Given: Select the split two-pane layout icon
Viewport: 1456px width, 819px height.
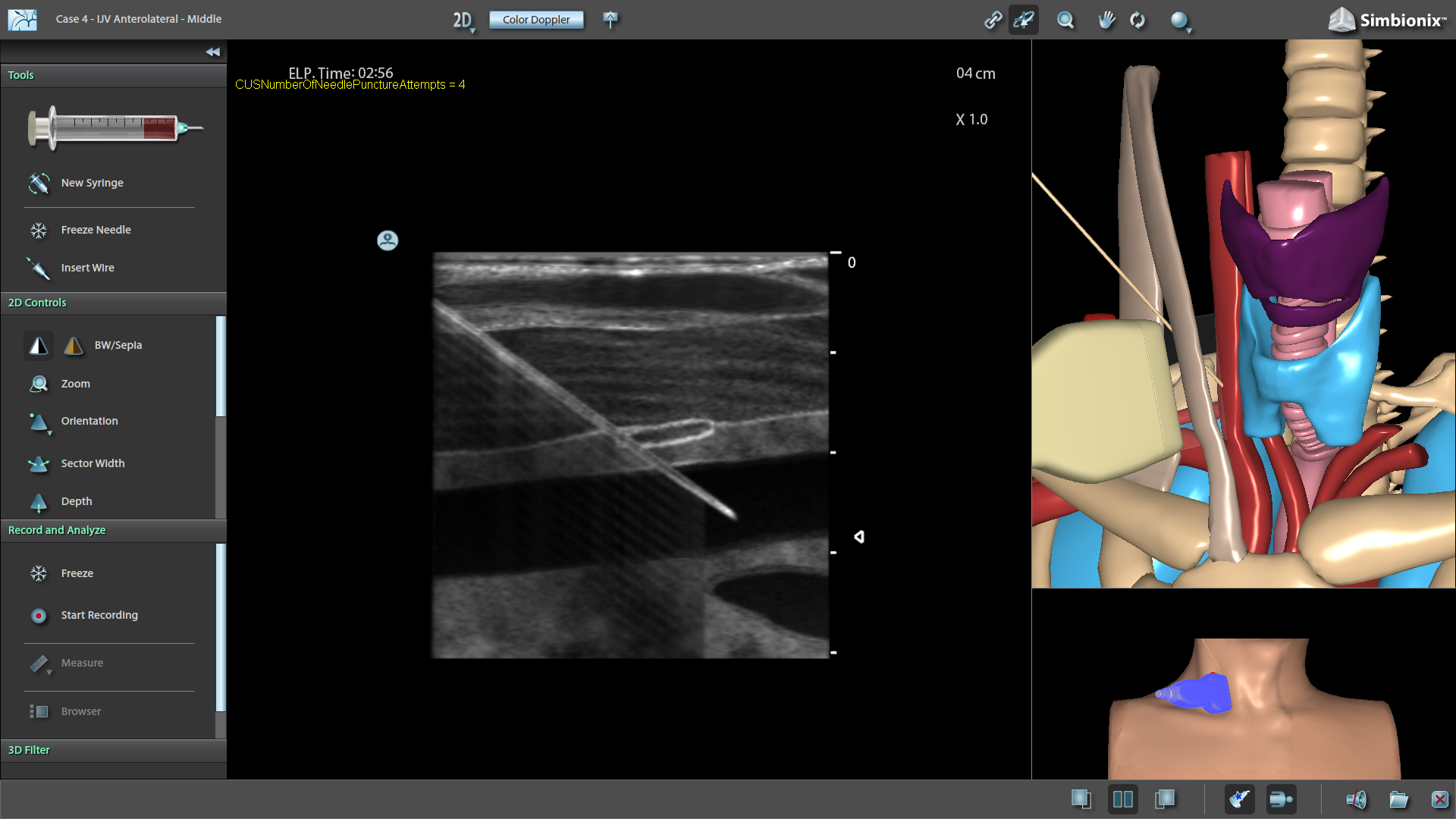Looking at the screenshot, I should coord(1123,799).
